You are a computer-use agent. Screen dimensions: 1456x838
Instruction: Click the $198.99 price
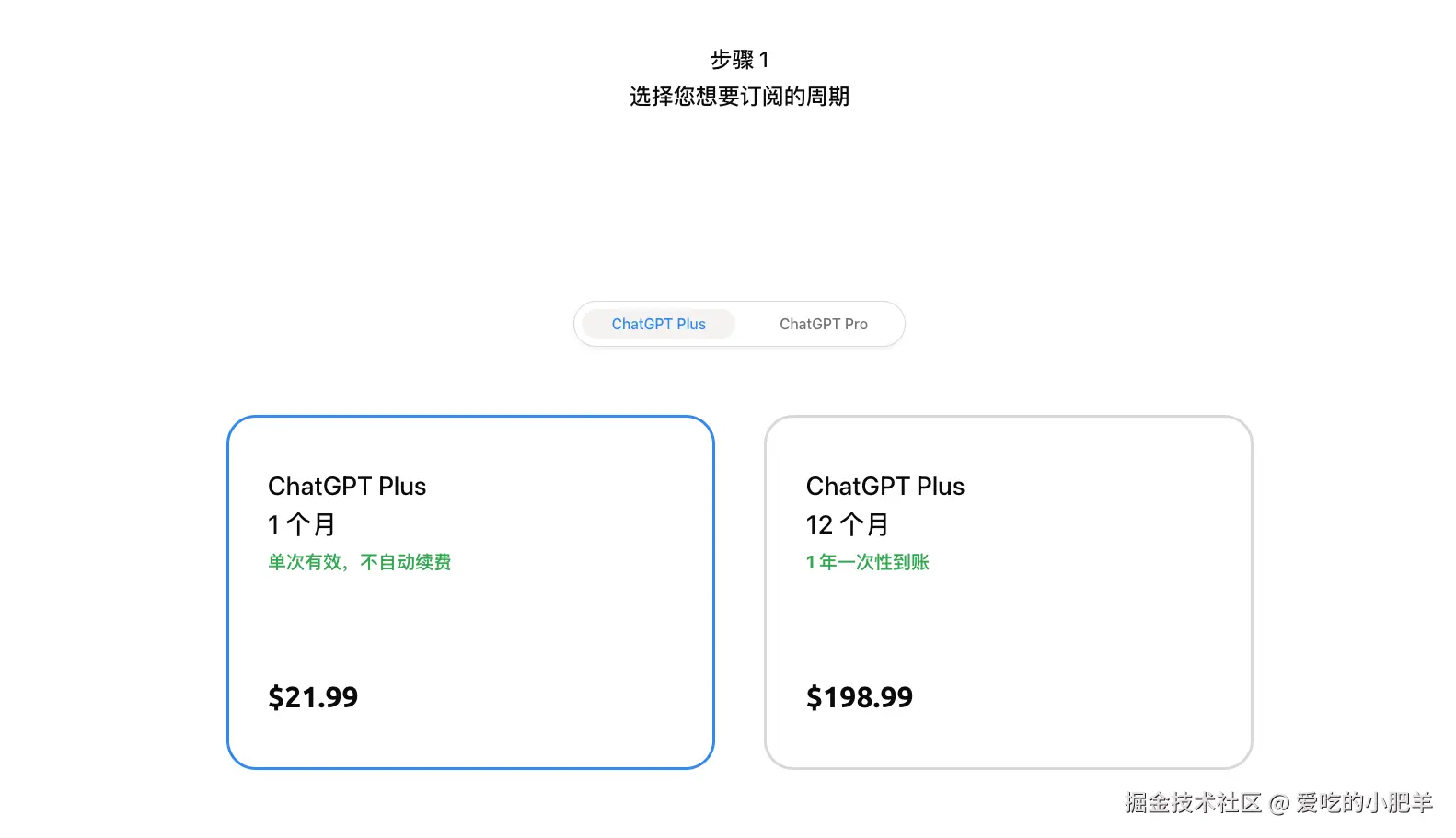[x=859, y=697]
